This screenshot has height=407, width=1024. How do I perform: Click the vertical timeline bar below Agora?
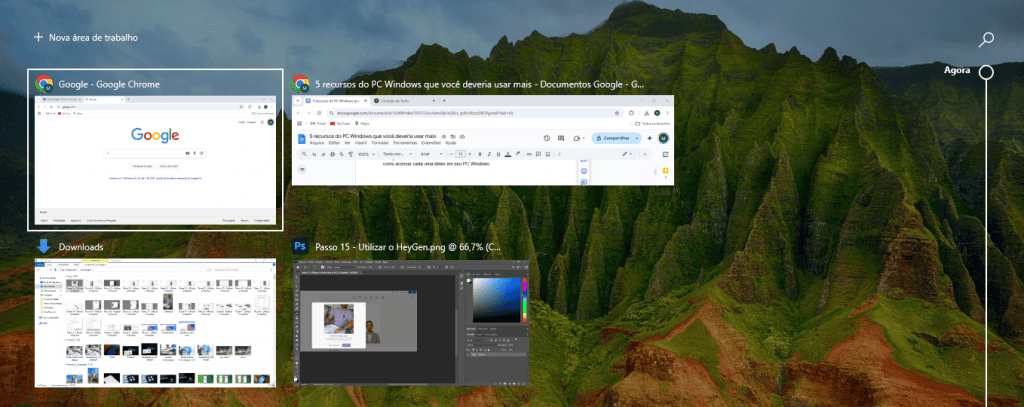(986, 250)
